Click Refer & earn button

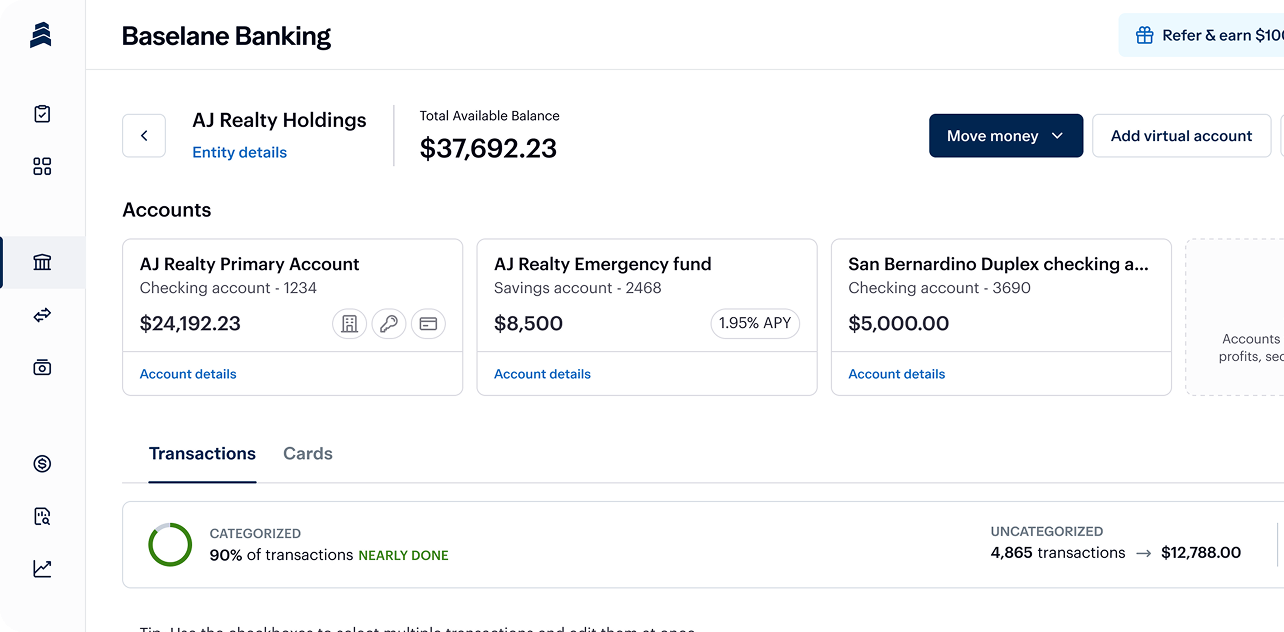(1201, 36)
